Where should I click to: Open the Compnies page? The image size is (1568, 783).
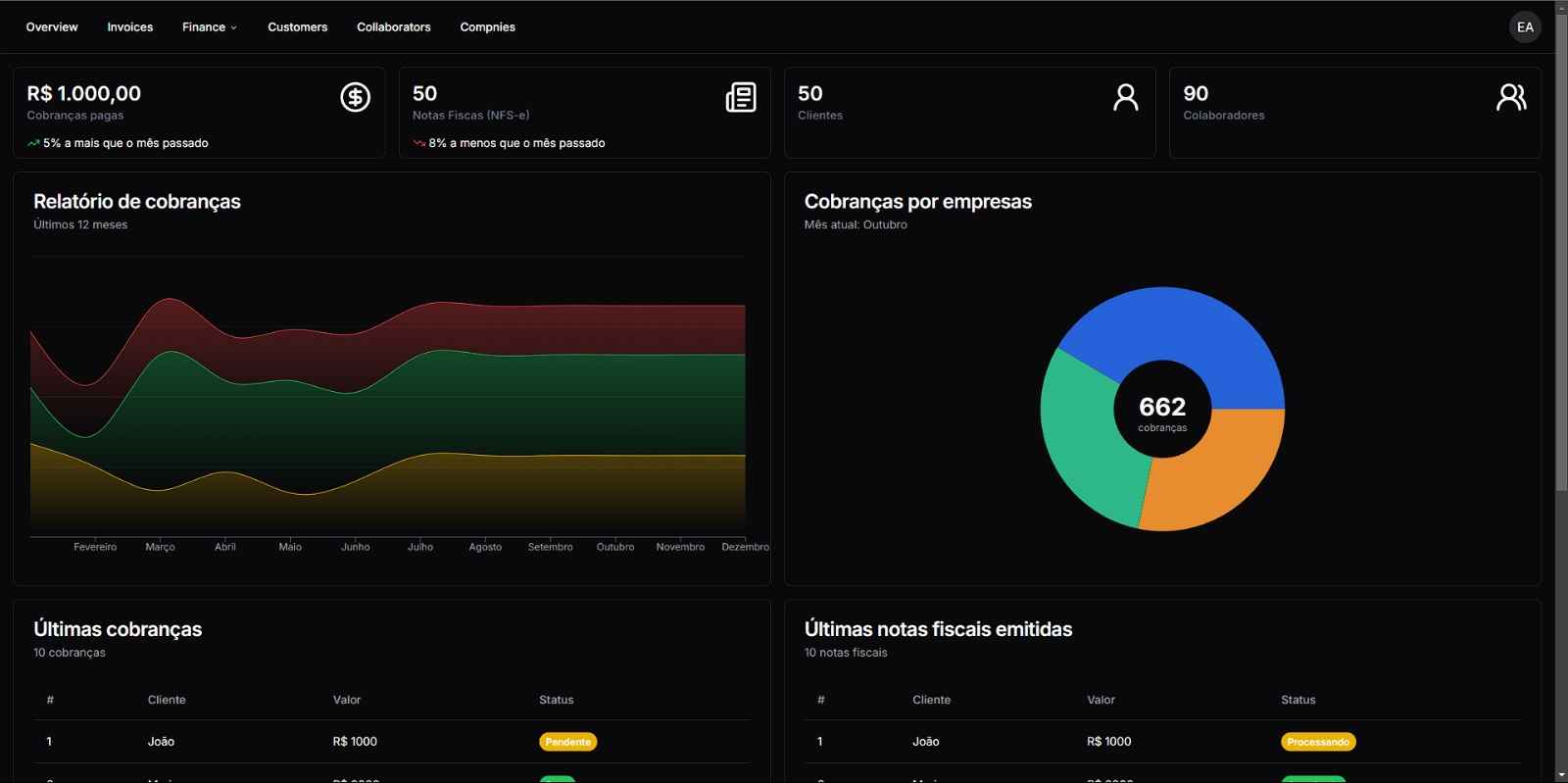[x=488, y=27]
